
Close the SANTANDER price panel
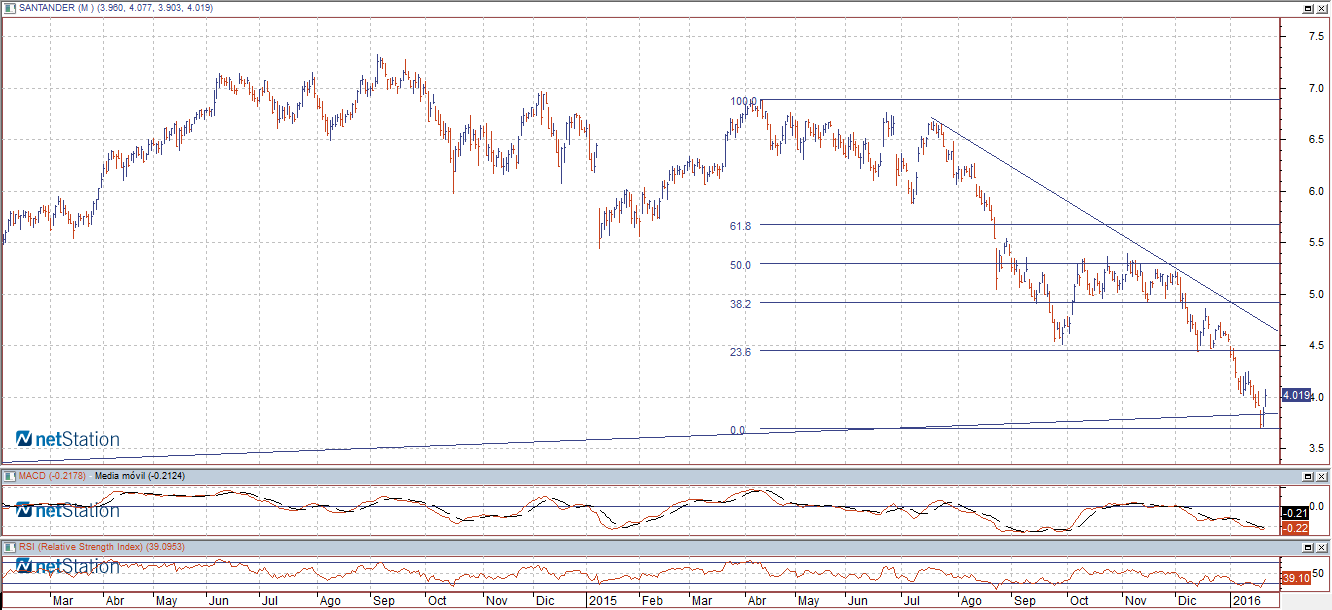click(x=1322, y=8)
